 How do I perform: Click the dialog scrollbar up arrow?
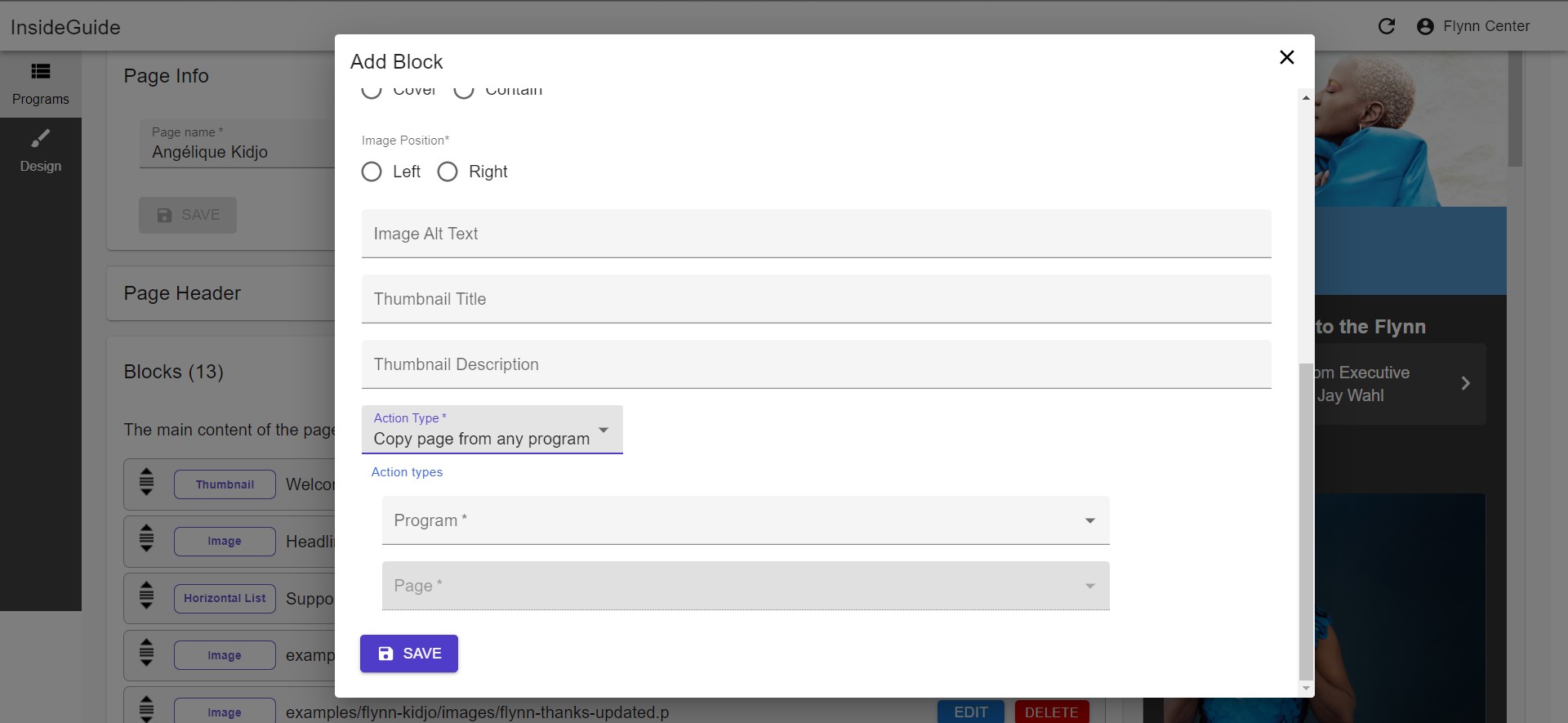pos(1306,97)
